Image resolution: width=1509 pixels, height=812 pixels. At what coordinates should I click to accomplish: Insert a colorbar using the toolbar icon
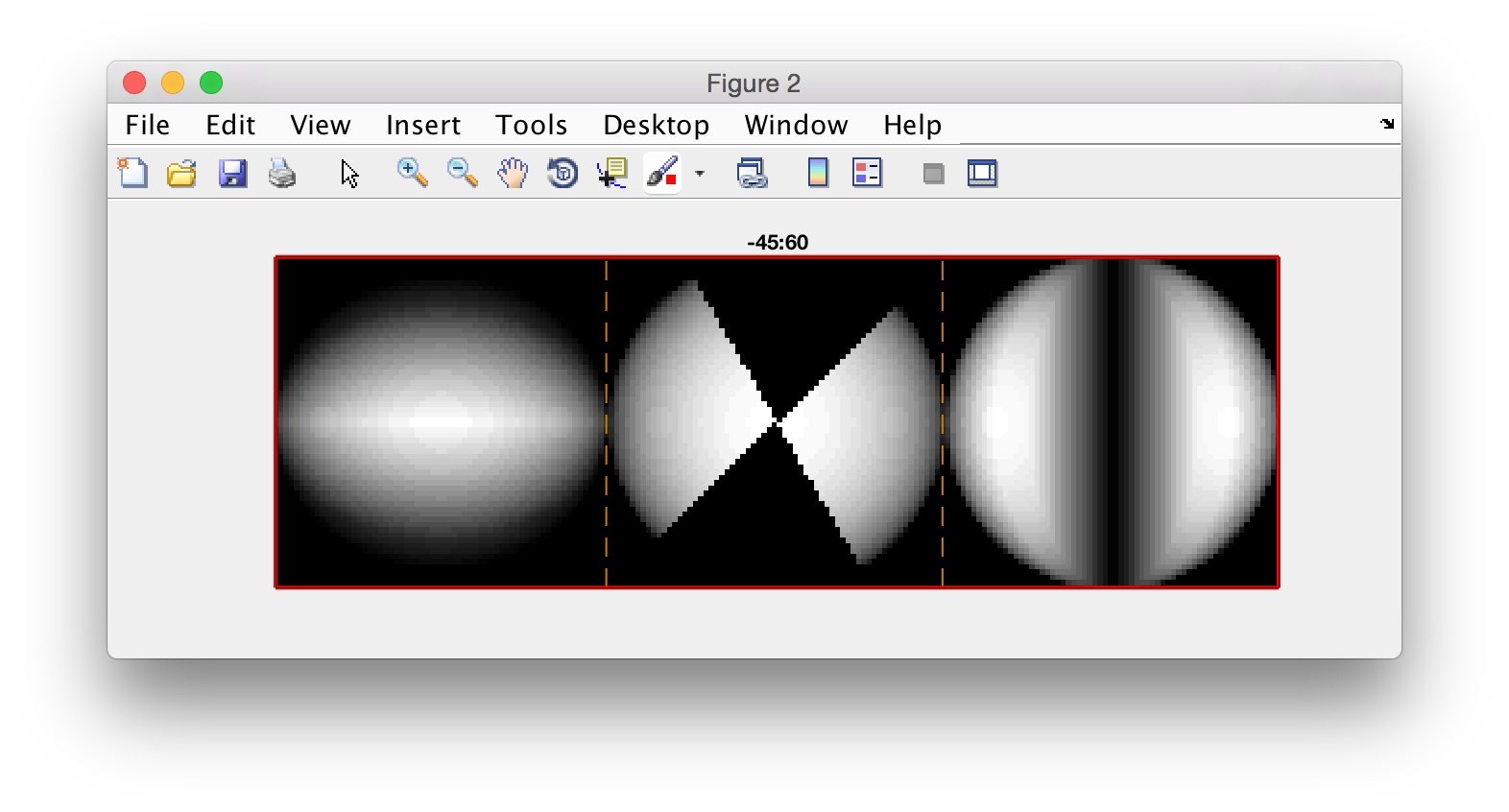point(818,174)
